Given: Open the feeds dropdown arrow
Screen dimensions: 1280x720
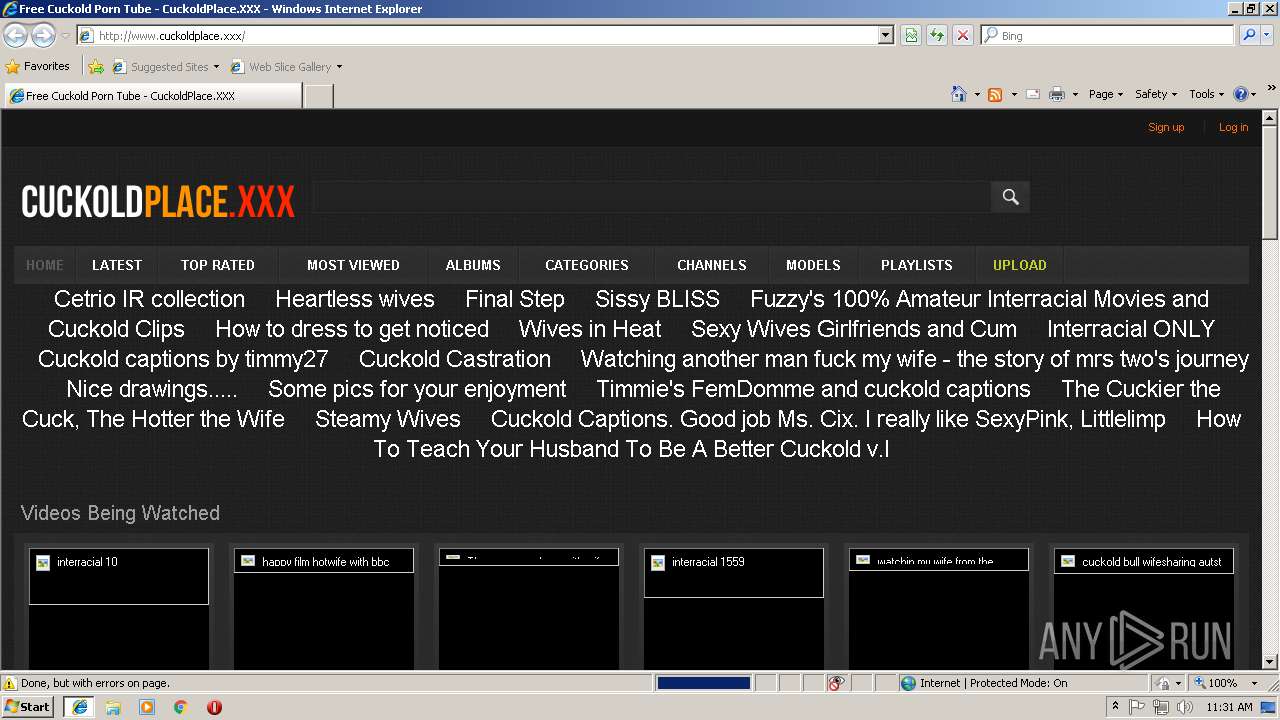Looking at the screenshot, I should [x=1013, y=94].
